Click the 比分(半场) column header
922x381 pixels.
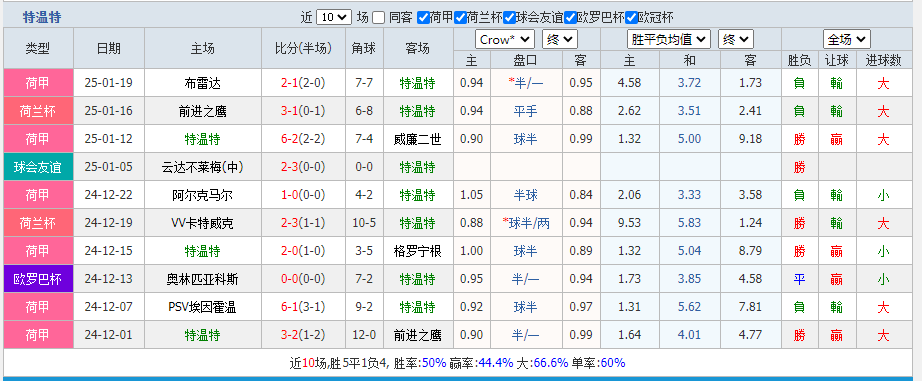pyautogui.click(x=303, y=48)
